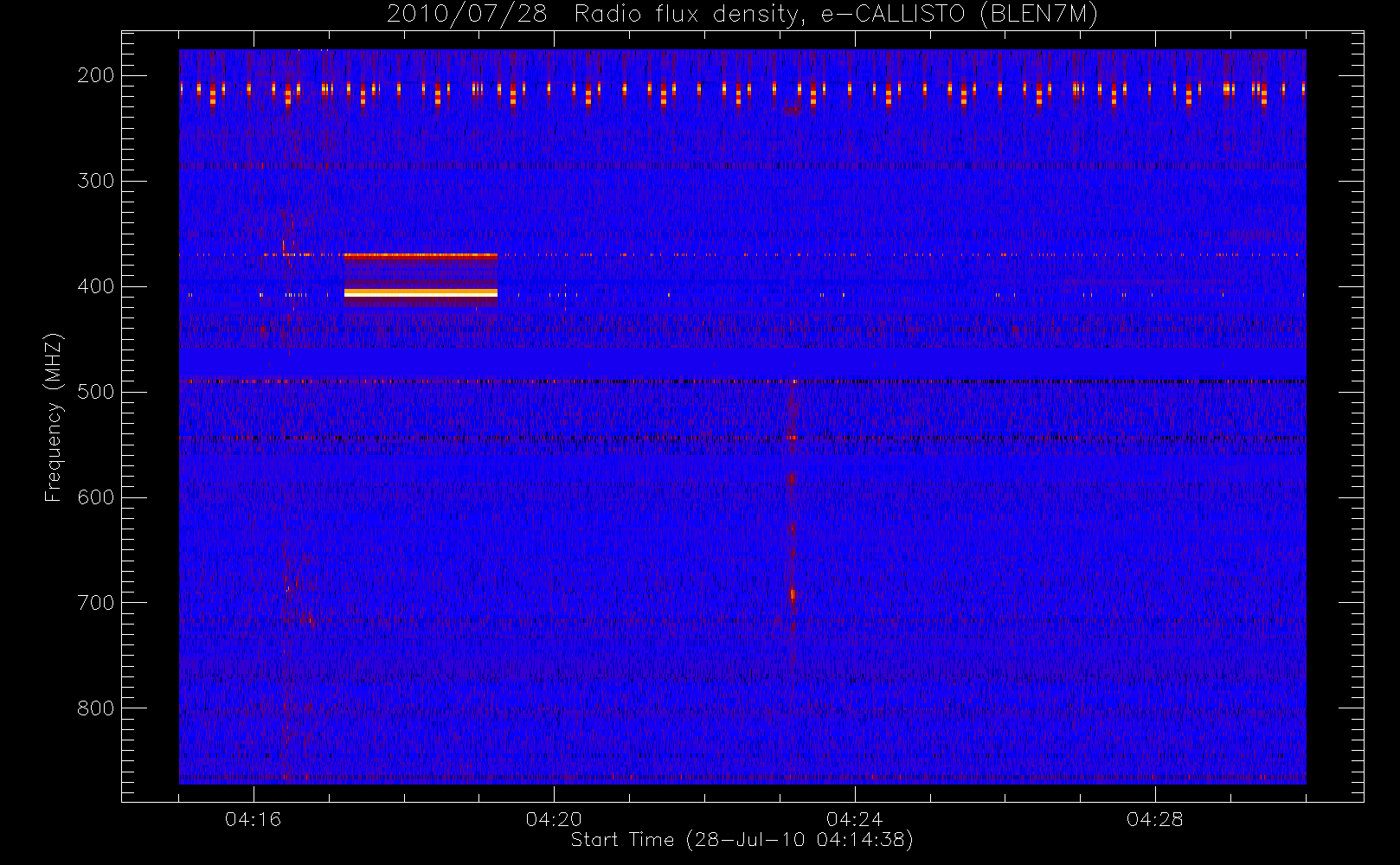Click the red interference band near 370 MHz

421,255
